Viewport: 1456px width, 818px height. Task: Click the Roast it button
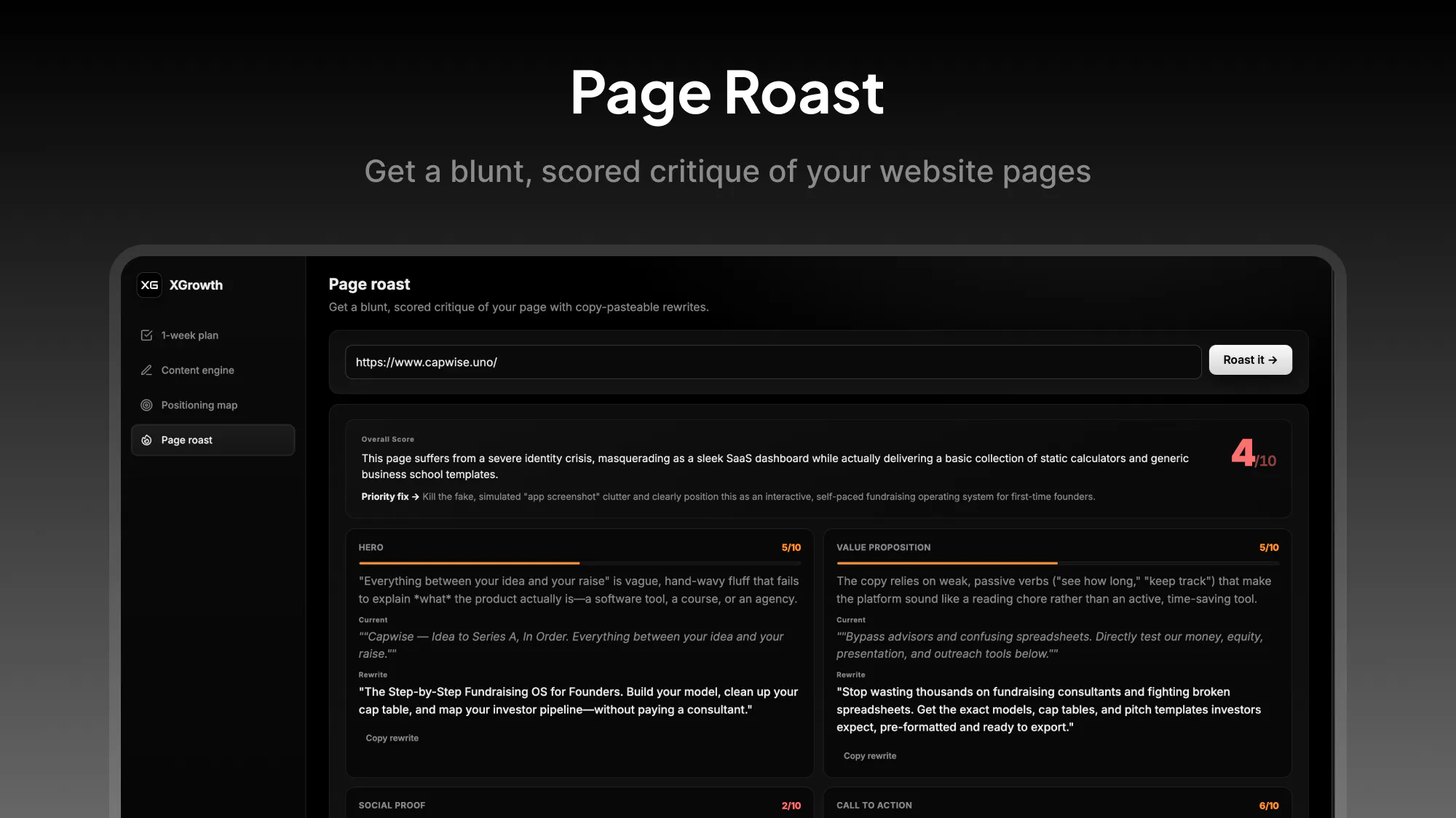1250,360
